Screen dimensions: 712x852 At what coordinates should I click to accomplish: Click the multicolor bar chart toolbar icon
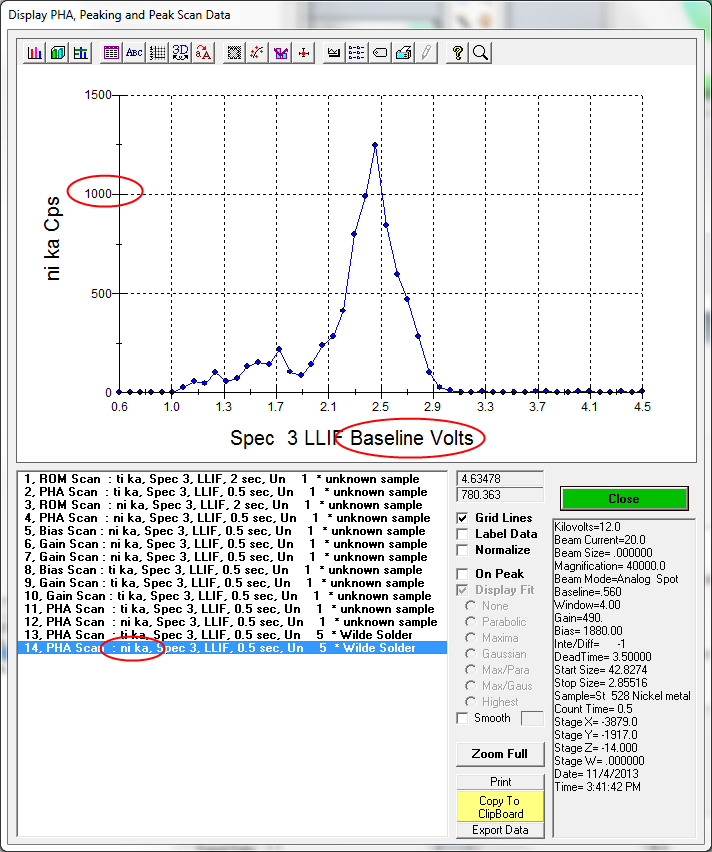pos(35,53)
